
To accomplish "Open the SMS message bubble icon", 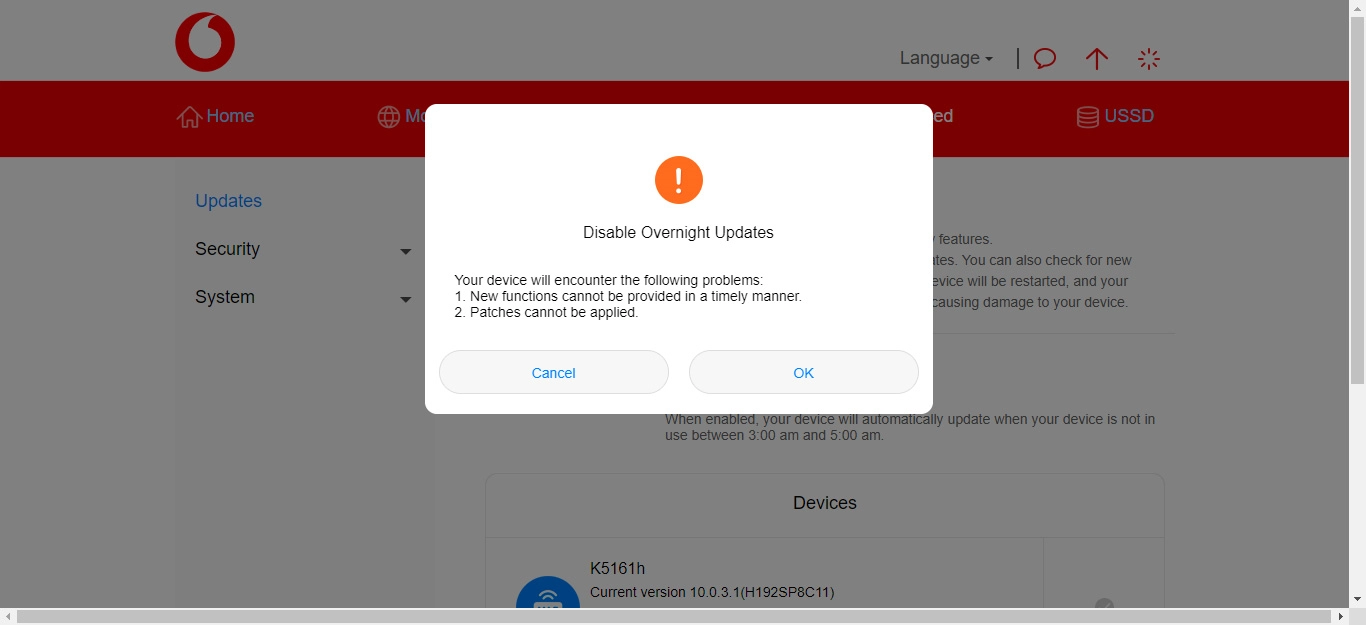I will tap(1045, 59).
